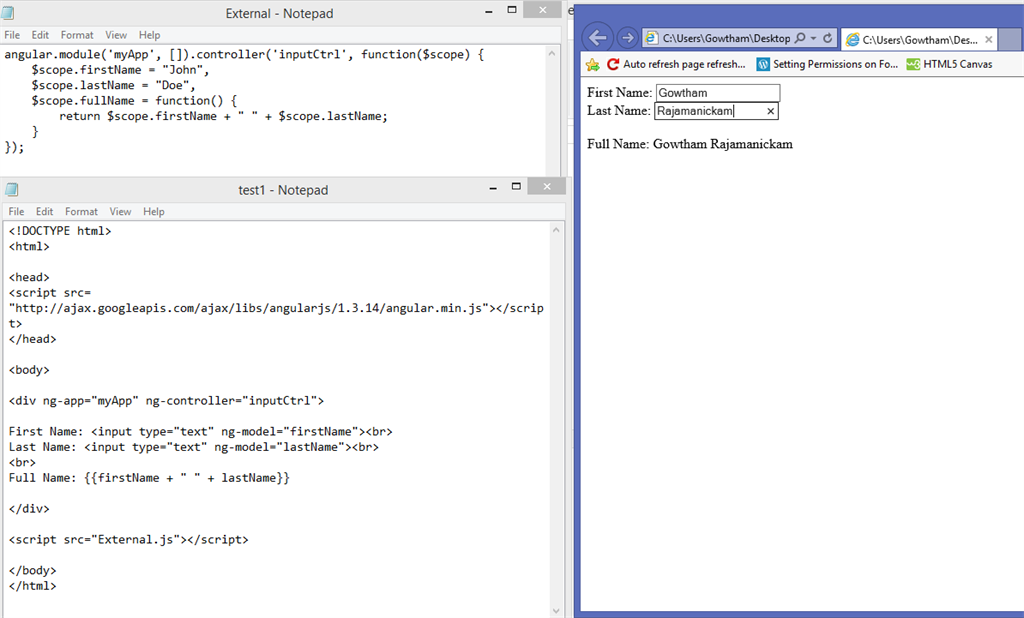Close the C:\Users\Gowtham\Des... browser tab
The height and width of the screenshot is (618, 1024).
[988, 40]
